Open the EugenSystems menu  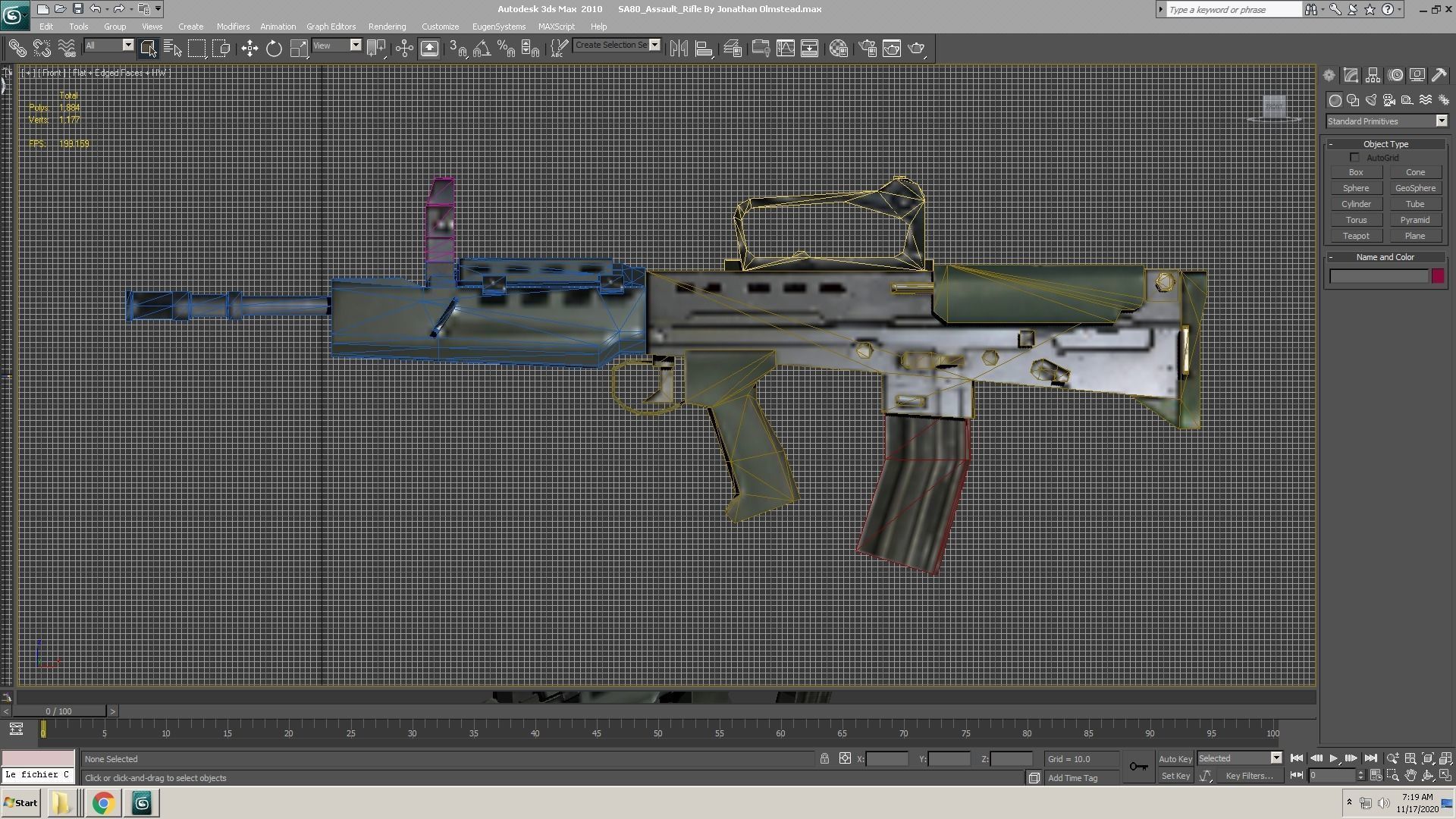pyautogui.click(x=498, y=27)
